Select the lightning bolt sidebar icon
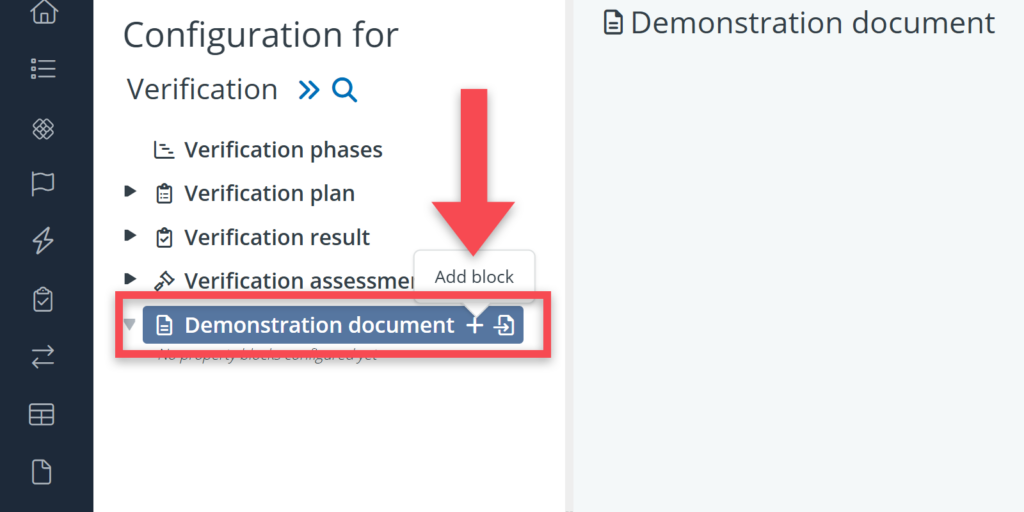Viewport: 1024px width, 512px height. point(43,241)
